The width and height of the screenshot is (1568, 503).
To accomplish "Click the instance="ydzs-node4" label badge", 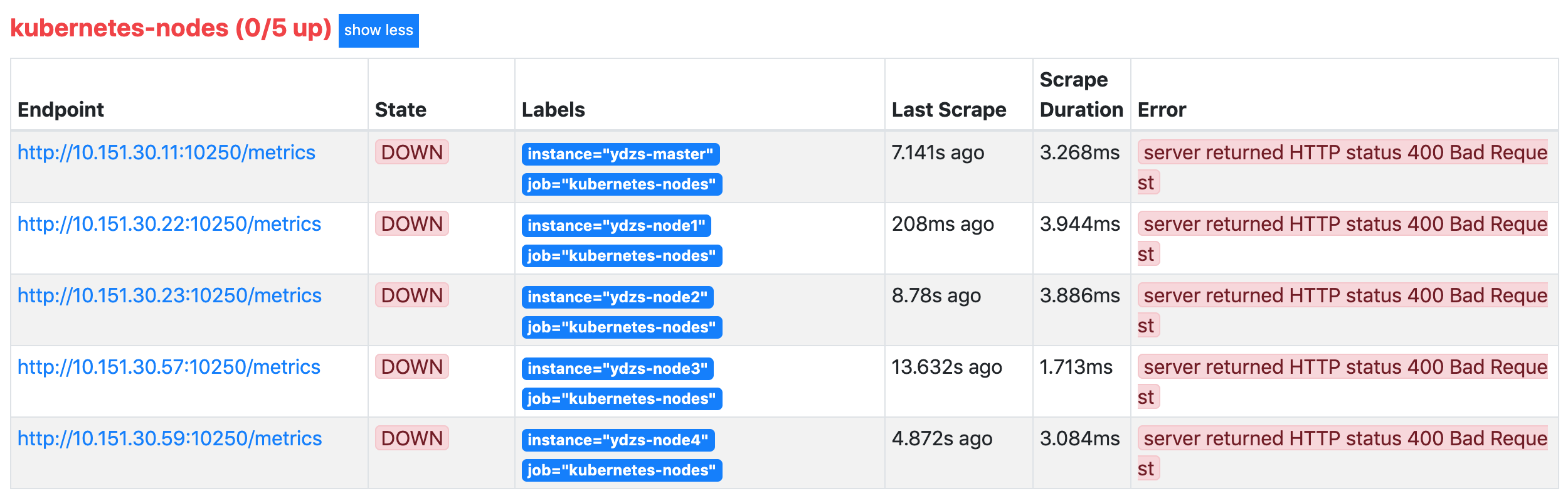I will (618, 440).
